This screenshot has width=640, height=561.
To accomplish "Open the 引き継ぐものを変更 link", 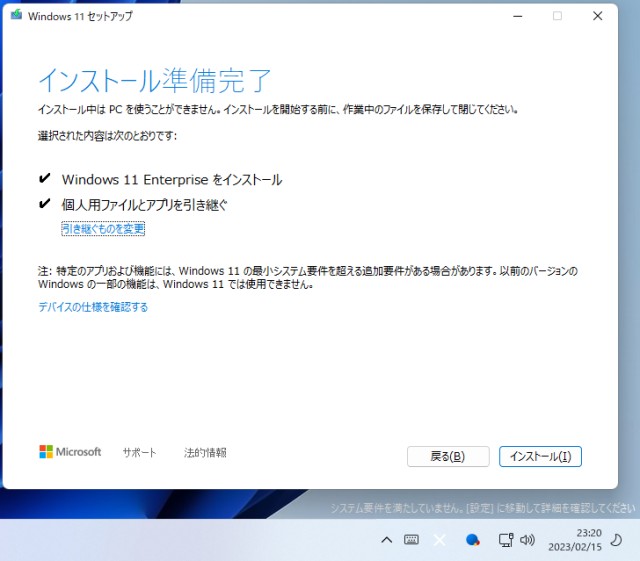I will pos(103,229).
